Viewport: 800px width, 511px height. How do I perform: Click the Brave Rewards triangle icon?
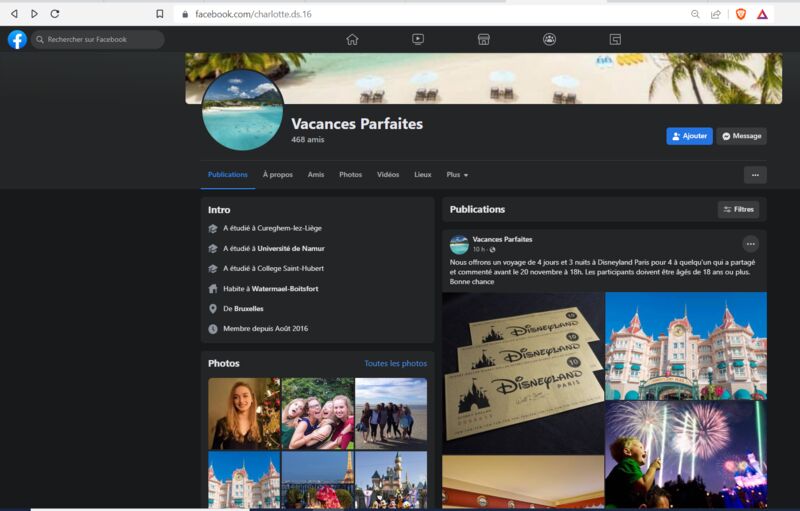[762, 14]
